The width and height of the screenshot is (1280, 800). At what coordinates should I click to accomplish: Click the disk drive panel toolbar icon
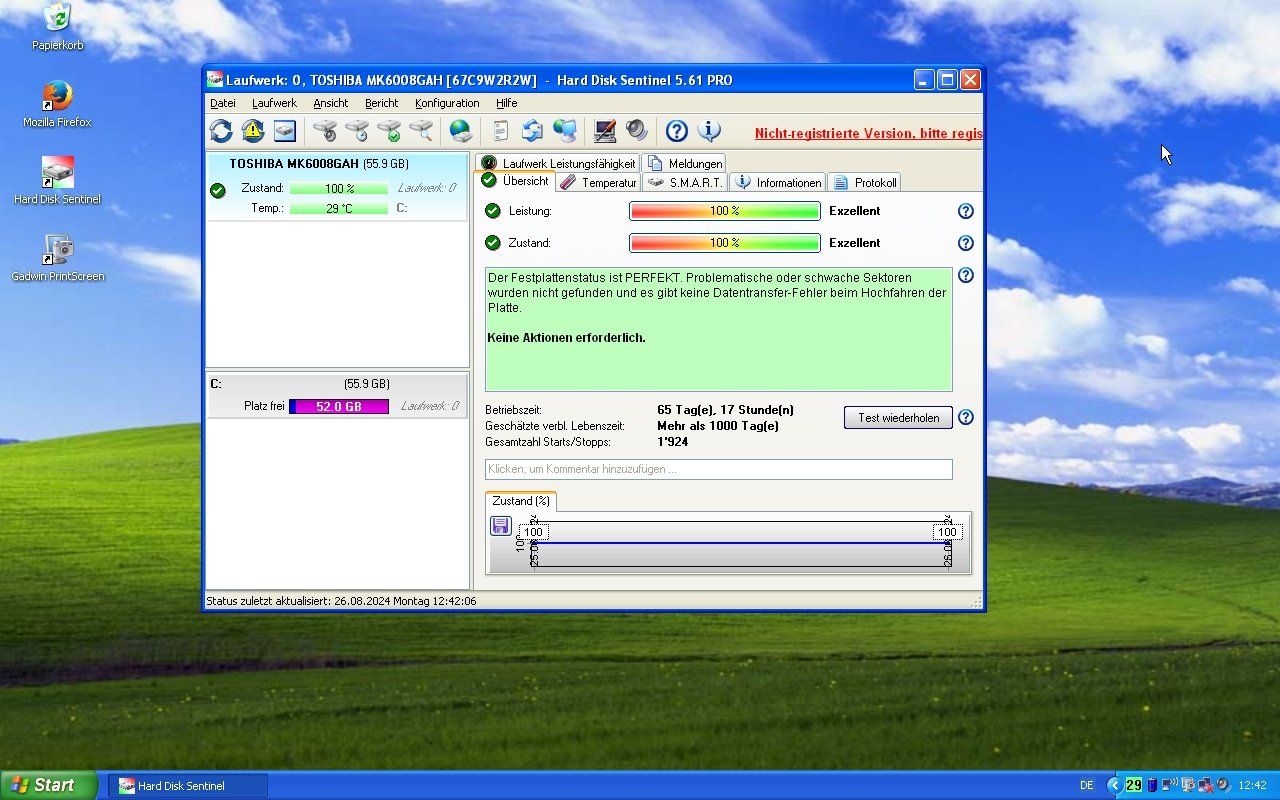[x=285, y=131]
